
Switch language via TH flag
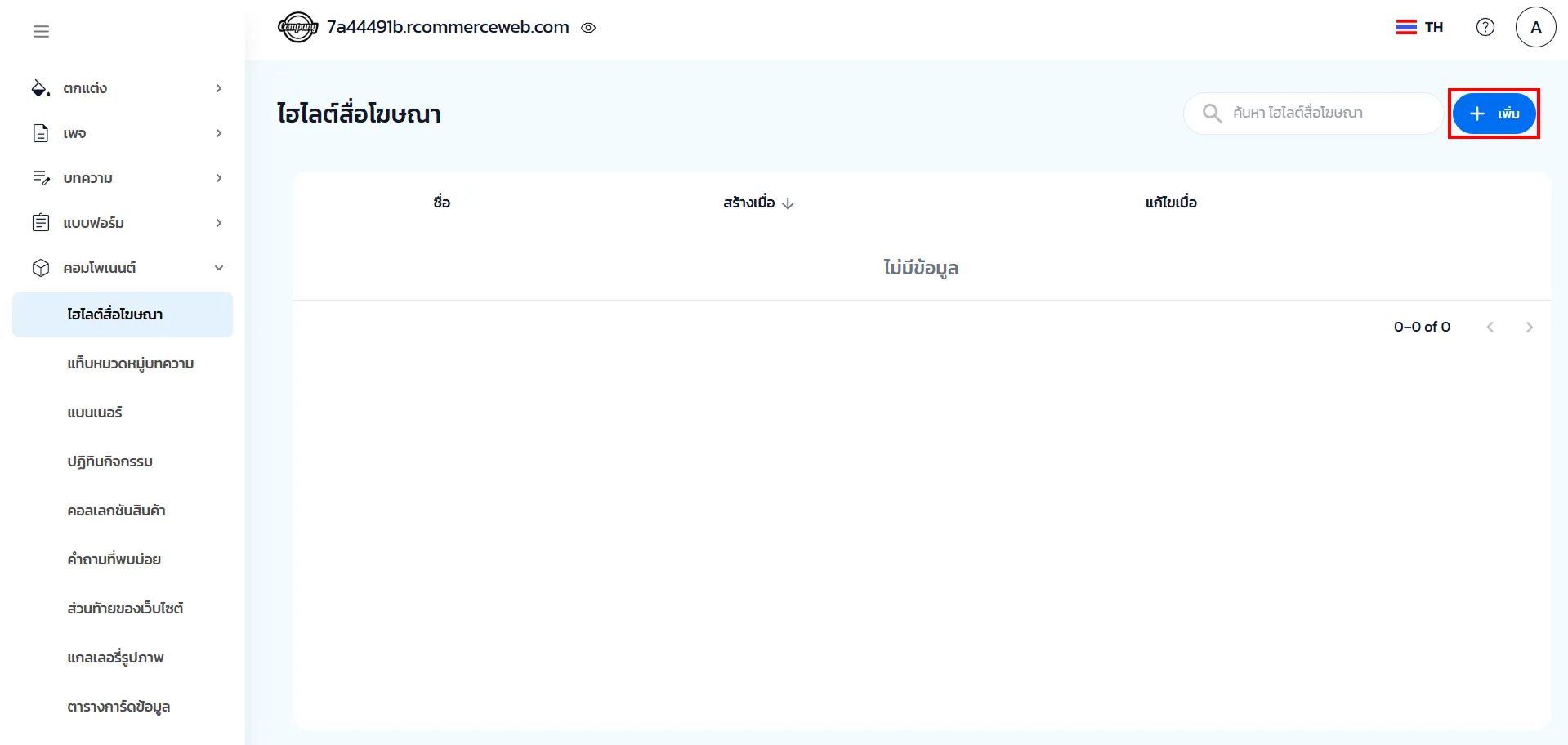tap(1420, 27)
